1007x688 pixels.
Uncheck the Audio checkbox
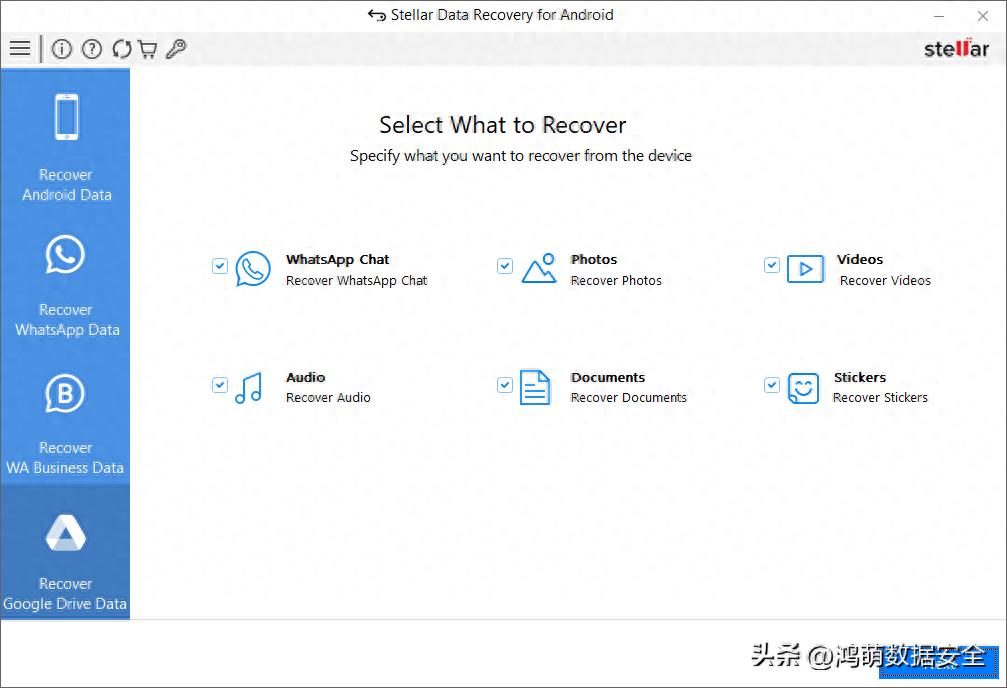(x=220, y=385)
